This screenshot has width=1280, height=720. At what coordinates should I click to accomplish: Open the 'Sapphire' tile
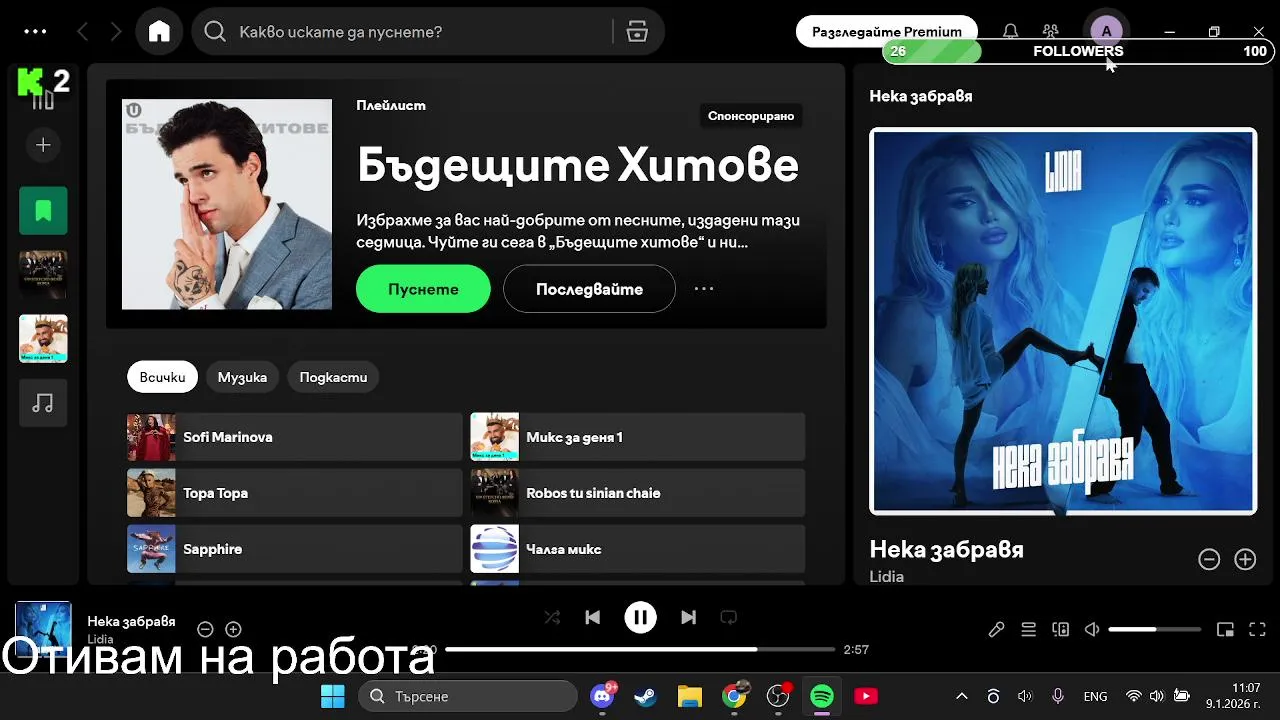(295, 549)
